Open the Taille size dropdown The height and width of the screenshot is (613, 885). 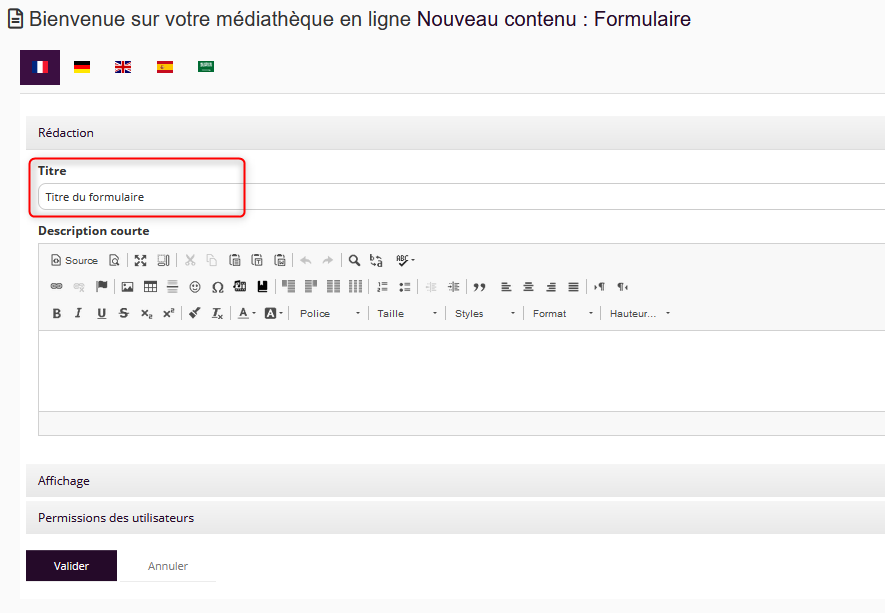pyautogui.click(x=407, y=314)
